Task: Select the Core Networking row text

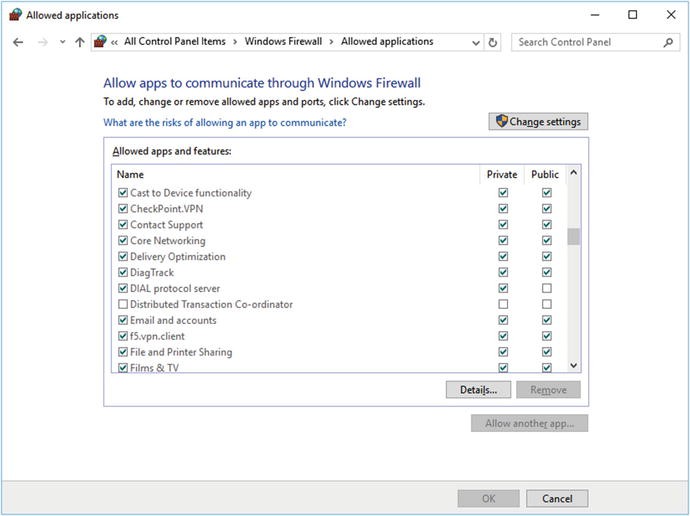Action: (168, 241)
